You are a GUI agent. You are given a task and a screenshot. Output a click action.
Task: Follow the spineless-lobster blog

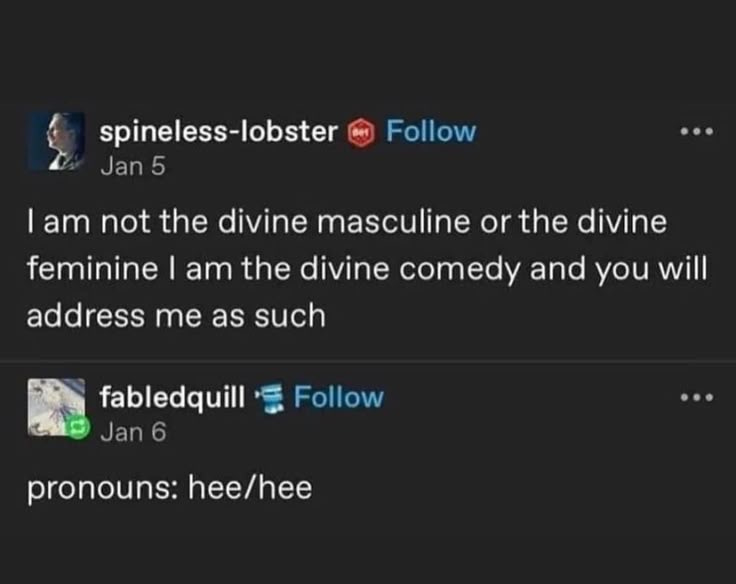pyautogui.click(x=431, y=131)
